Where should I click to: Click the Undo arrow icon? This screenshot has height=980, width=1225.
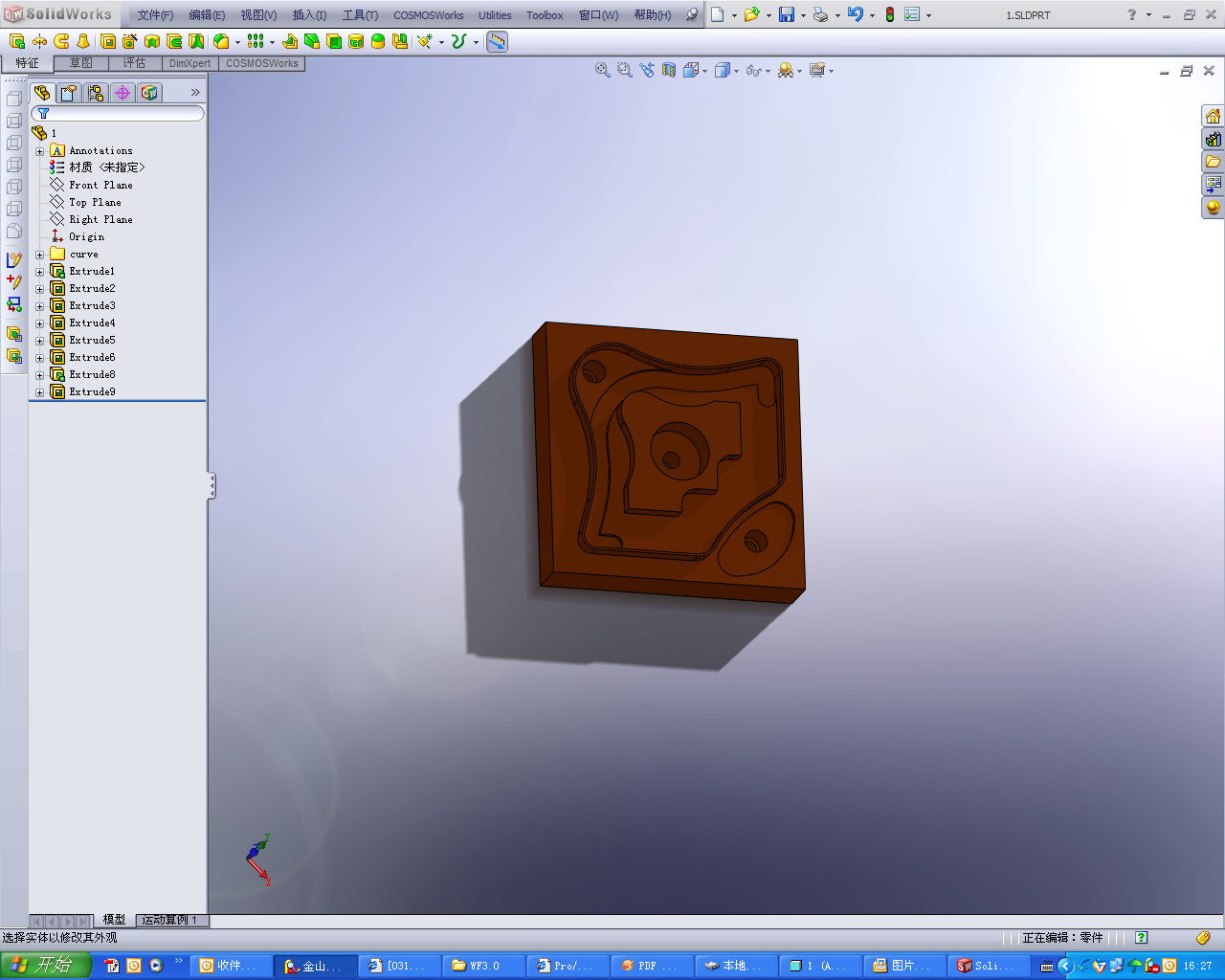tap(856, 14)
